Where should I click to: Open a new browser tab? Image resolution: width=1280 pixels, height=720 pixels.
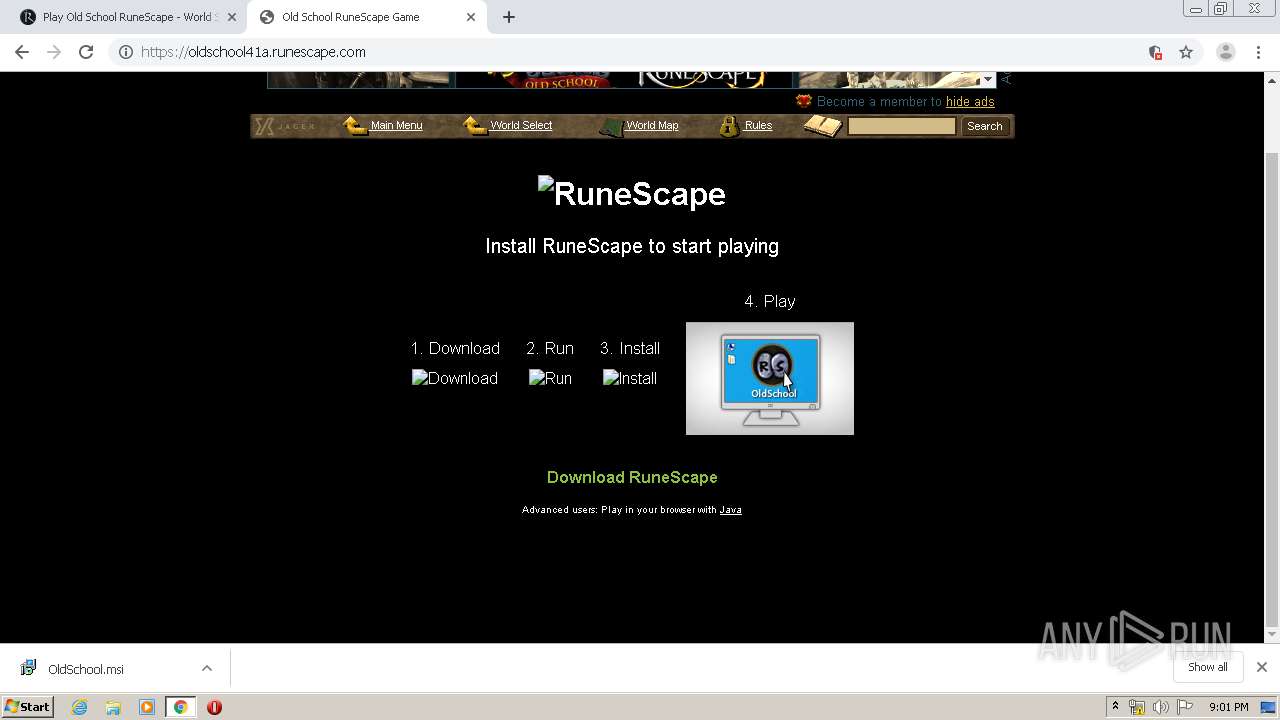(509, 17)
